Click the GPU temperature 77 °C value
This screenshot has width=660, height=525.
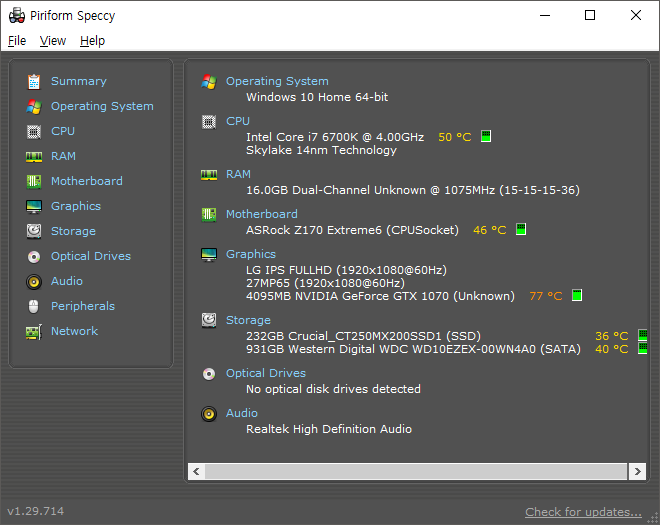click(x=546, y=296)
